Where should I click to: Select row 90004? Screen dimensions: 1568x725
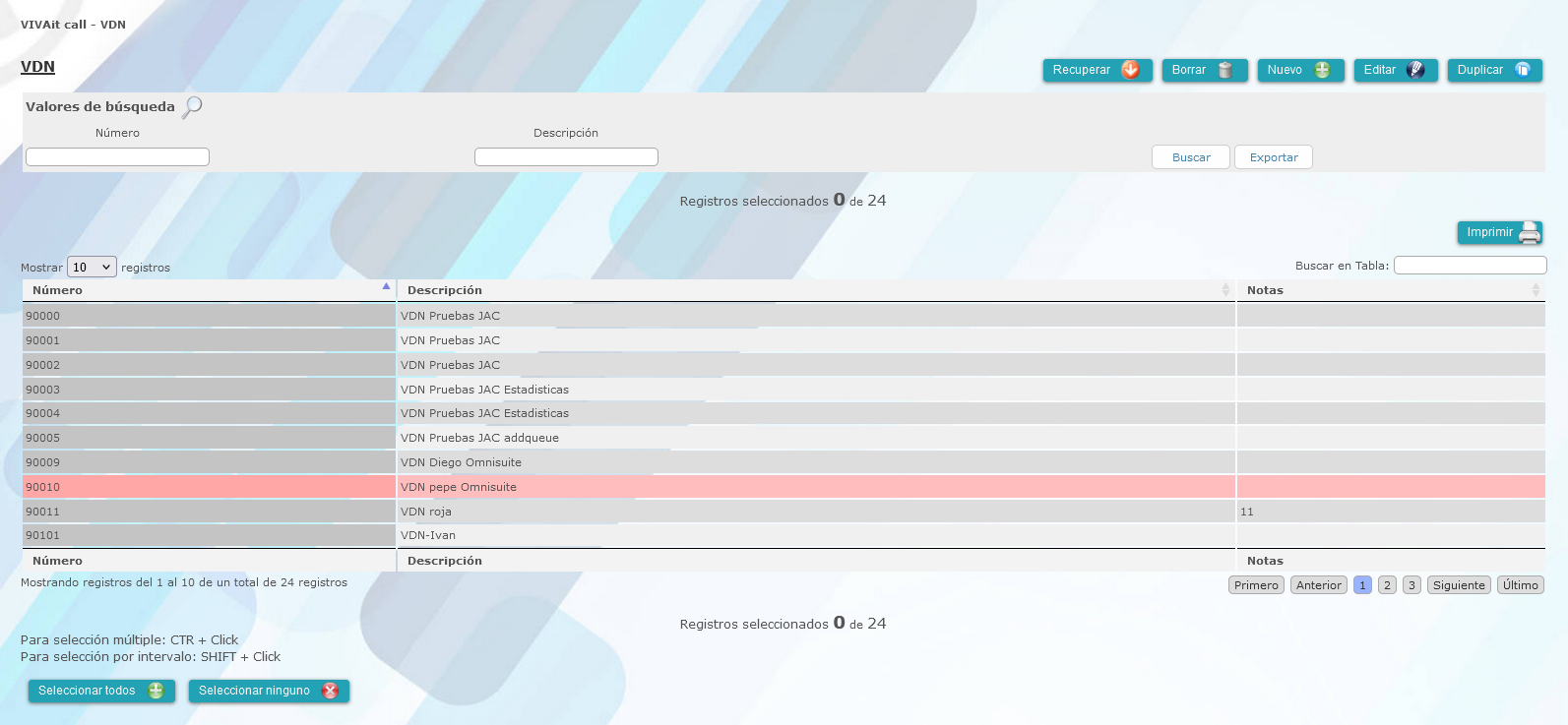(784, 413)
